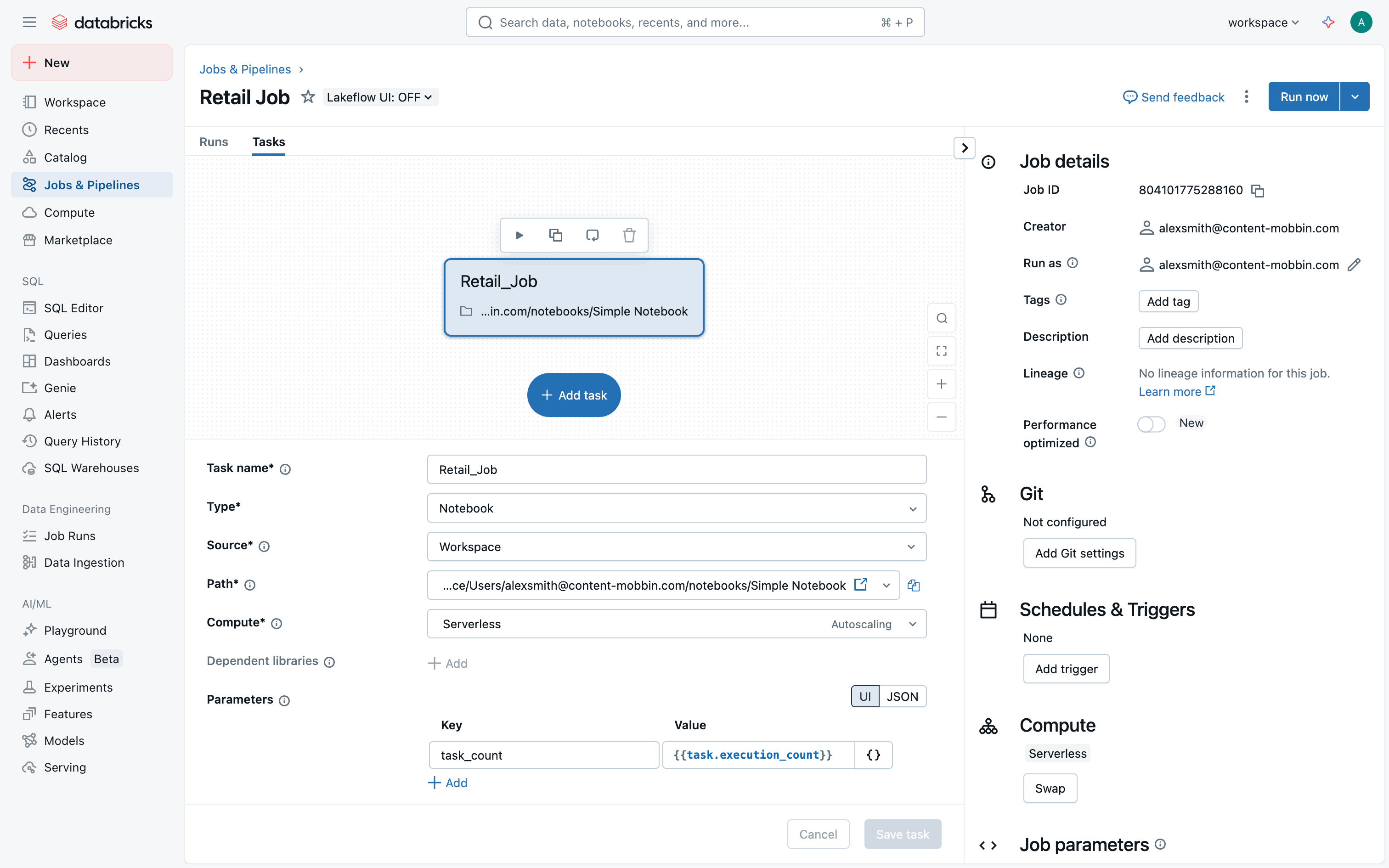Delete the task using the trash icon
This screenshot has width=1389, height=868.
629,235
